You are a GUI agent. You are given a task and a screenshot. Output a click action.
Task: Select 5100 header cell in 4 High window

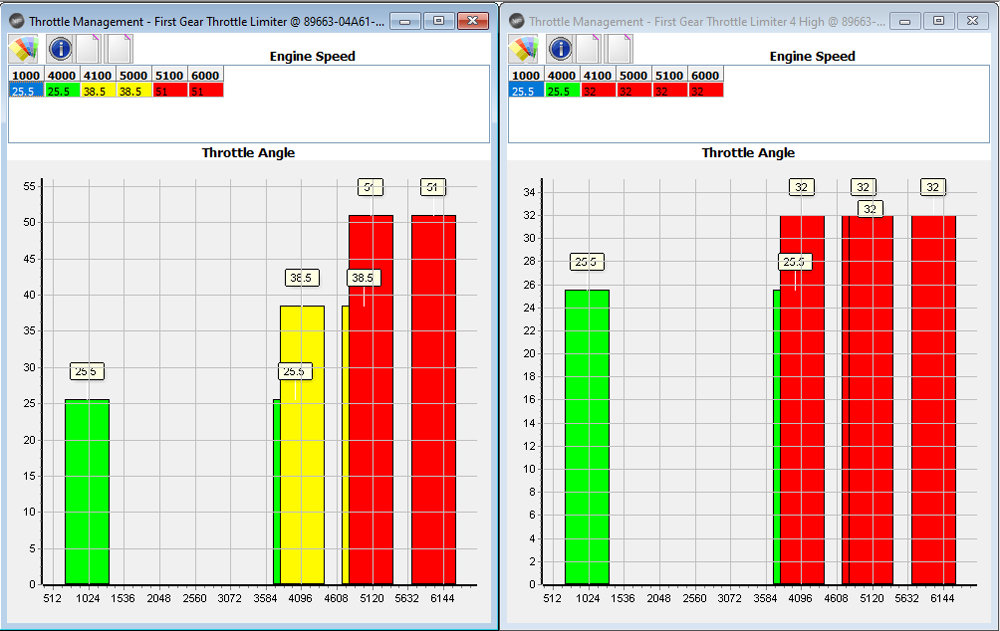[670, 75]
